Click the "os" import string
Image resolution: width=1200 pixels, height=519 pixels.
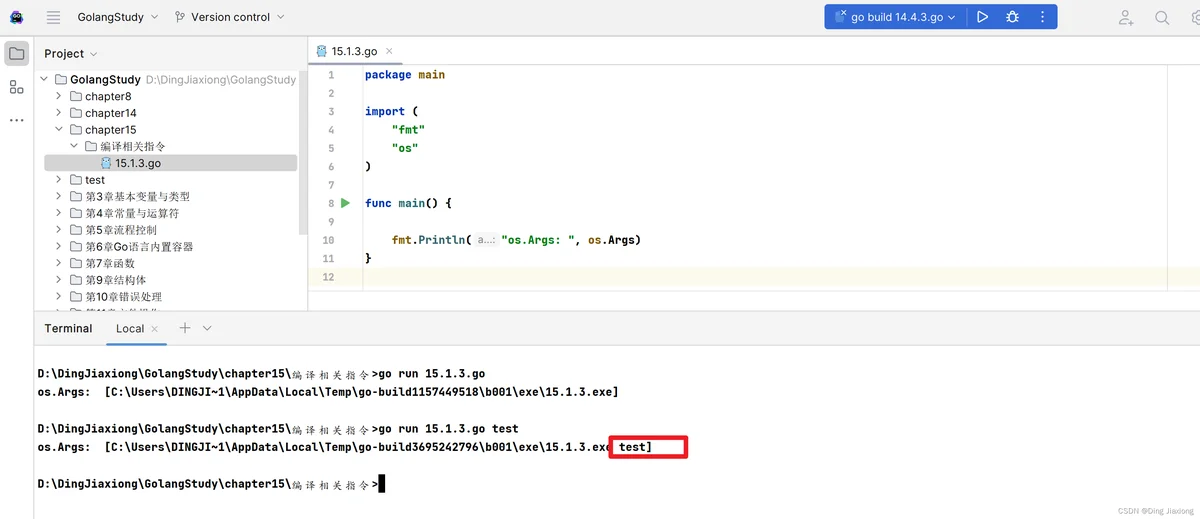point(405,148)
